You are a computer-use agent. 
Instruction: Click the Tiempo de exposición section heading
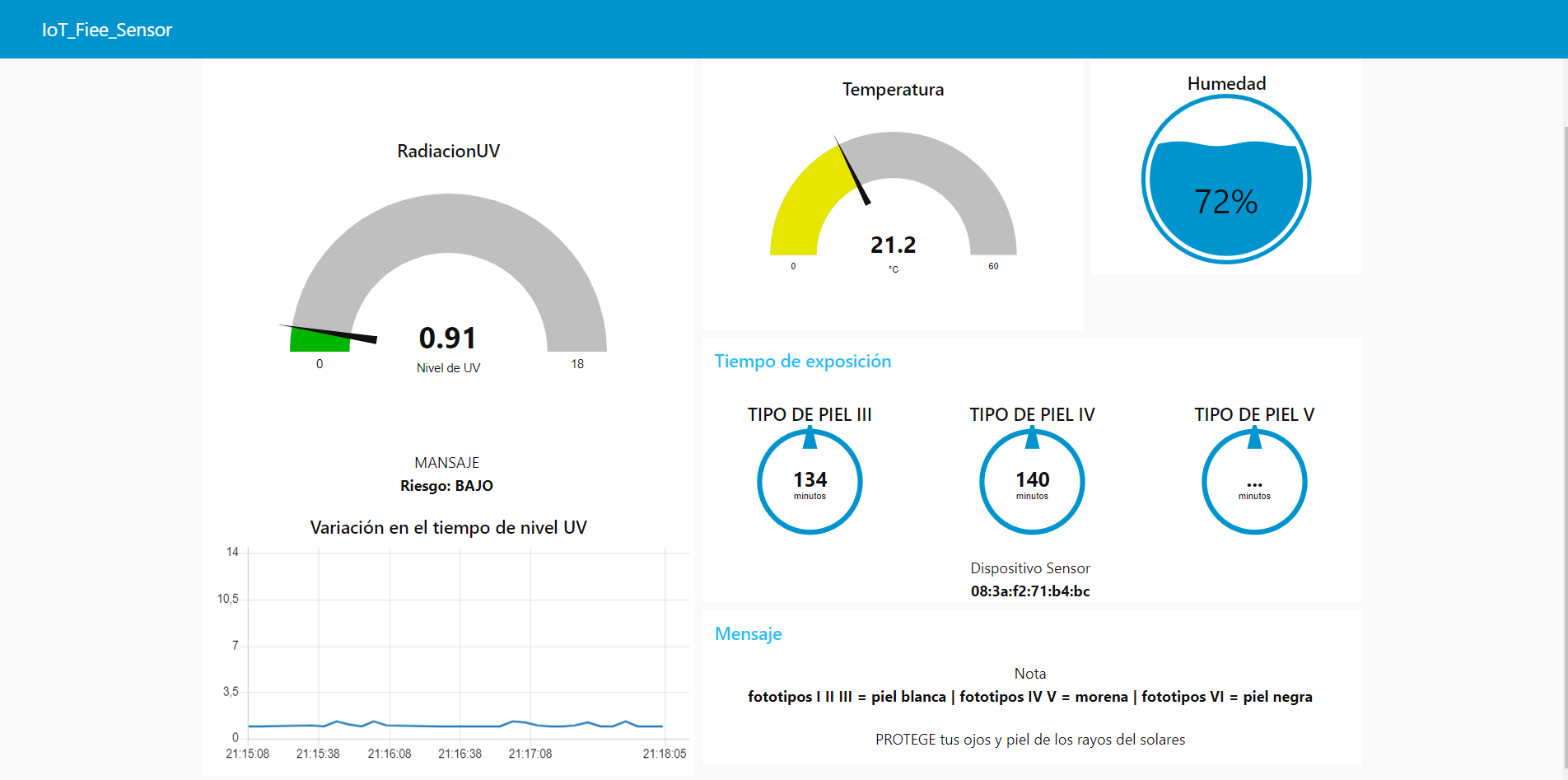(803, 362)
